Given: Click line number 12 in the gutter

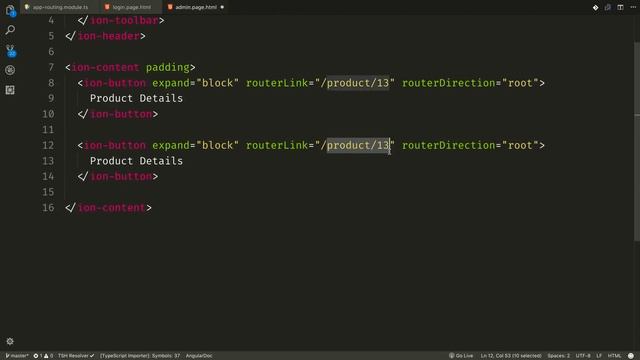Looking at the screenshot, I should coord(48,145).
